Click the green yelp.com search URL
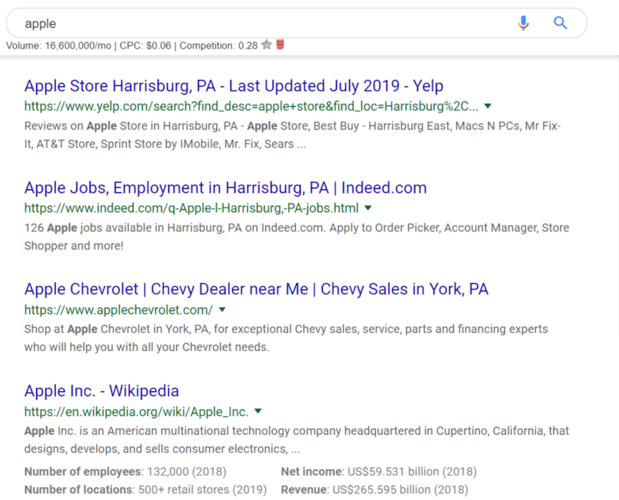The height and width of the screenshot is (500, 619). 251,106
